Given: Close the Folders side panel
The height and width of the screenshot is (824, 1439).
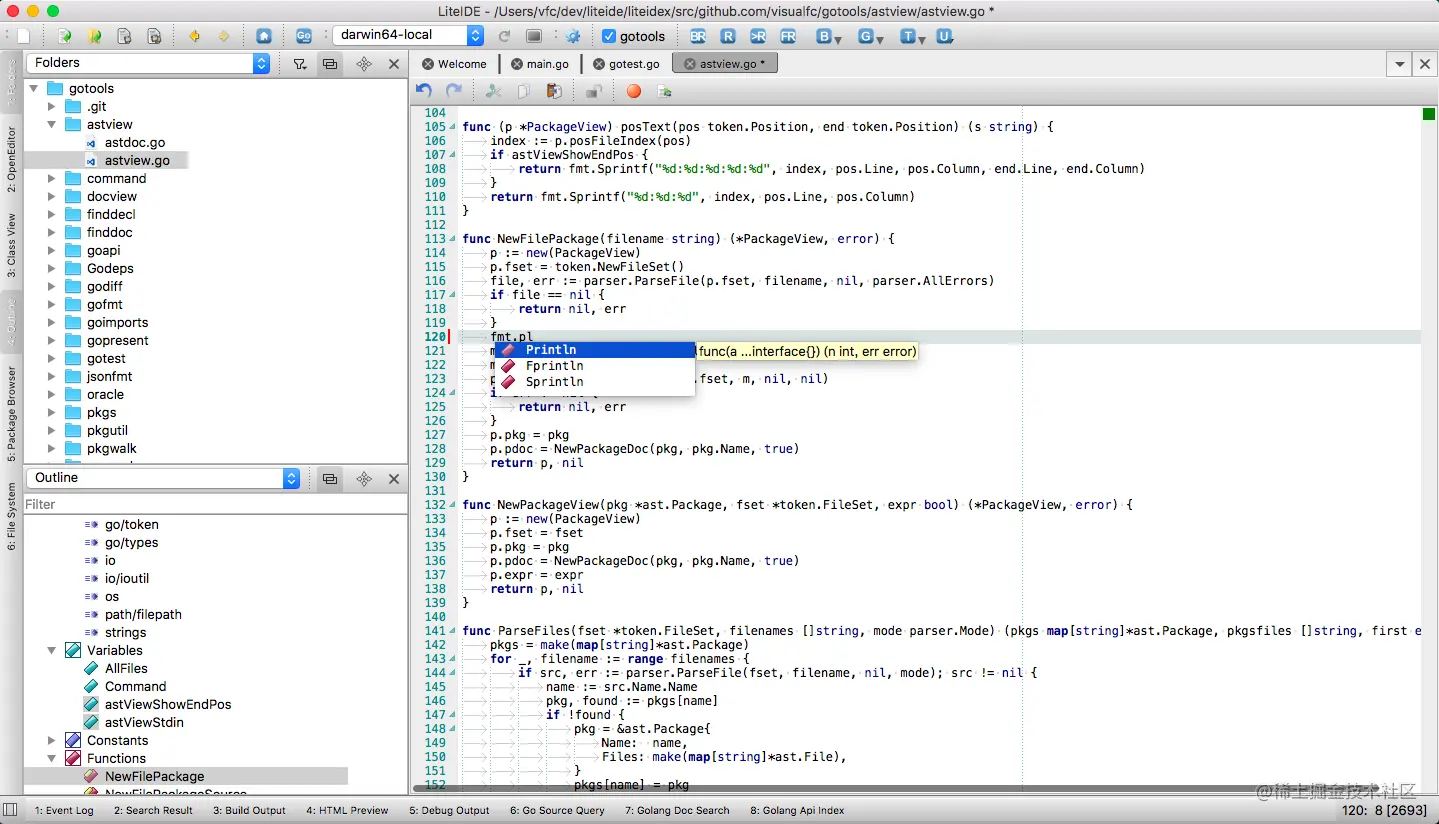Looking at the screenshot, I should click(x=394, y=63).
